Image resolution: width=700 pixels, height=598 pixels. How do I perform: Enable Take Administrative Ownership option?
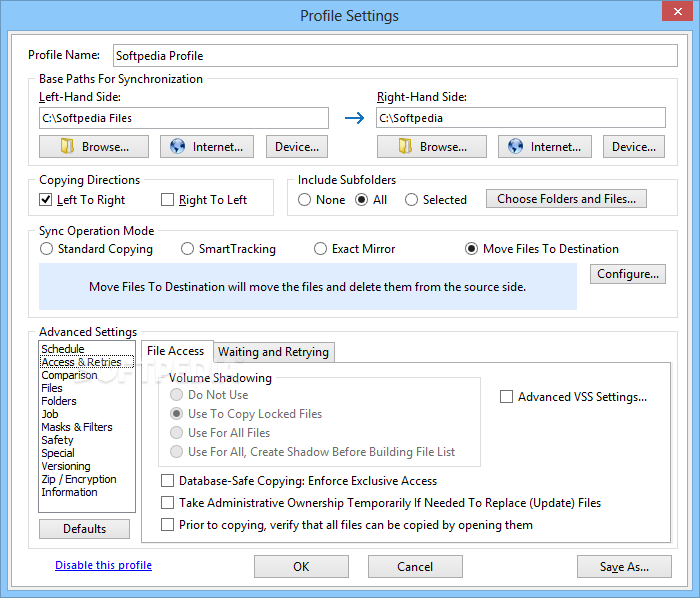[167, 502]
